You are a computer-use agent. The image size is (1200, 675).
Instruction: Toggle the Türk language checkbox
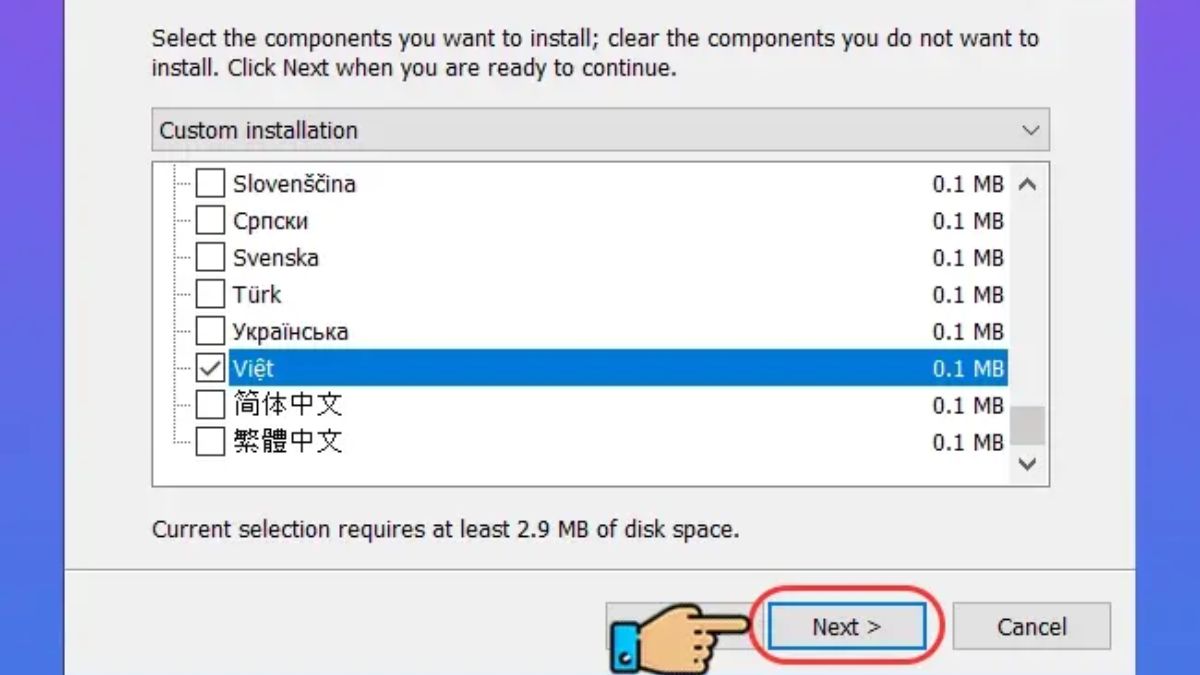pos(210,295)
